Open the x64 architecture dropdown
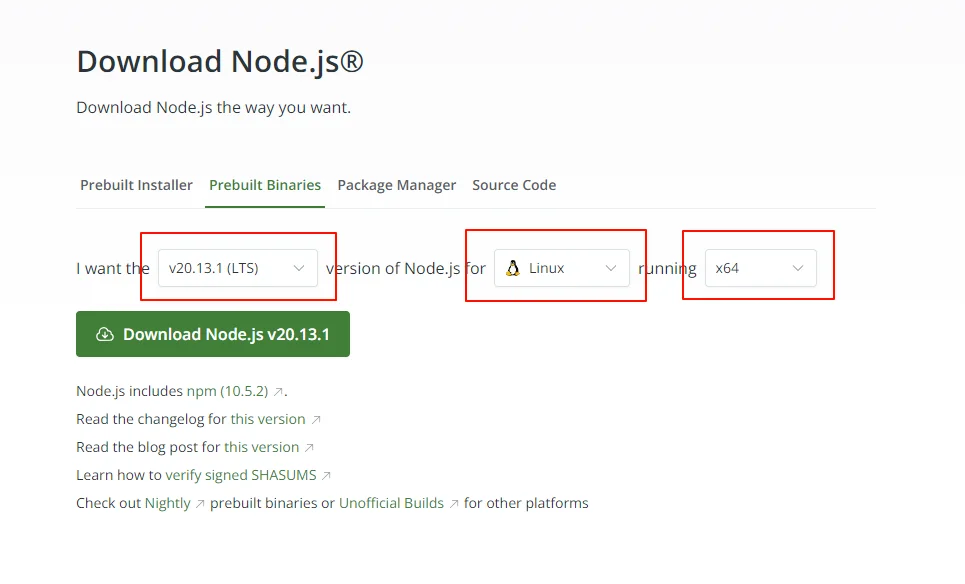The image size is (965, 584). point(761,268)
